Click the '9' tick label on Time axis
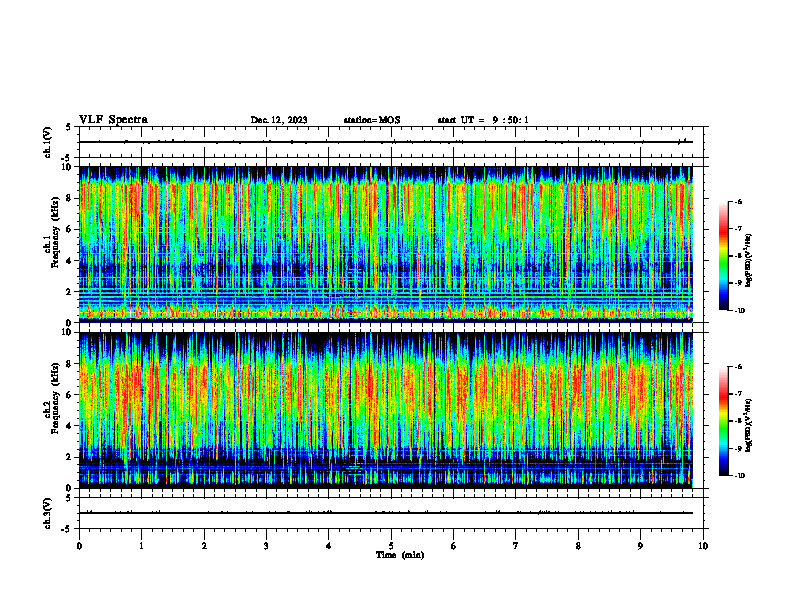The width and height of the screenshot is (792, 612). [x=640, y=546]
